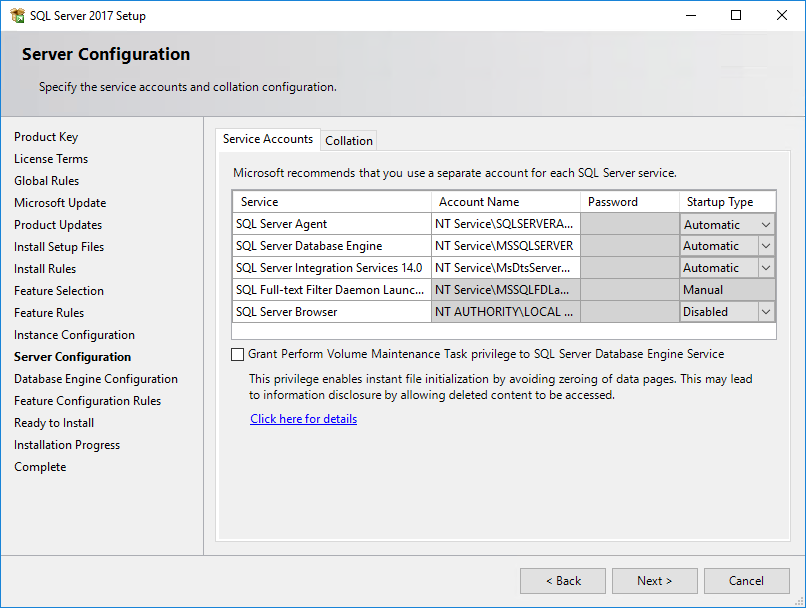Click Global Rules step in sidebar
This screenshot has width=806, height=608.
[x=46, y=181]
